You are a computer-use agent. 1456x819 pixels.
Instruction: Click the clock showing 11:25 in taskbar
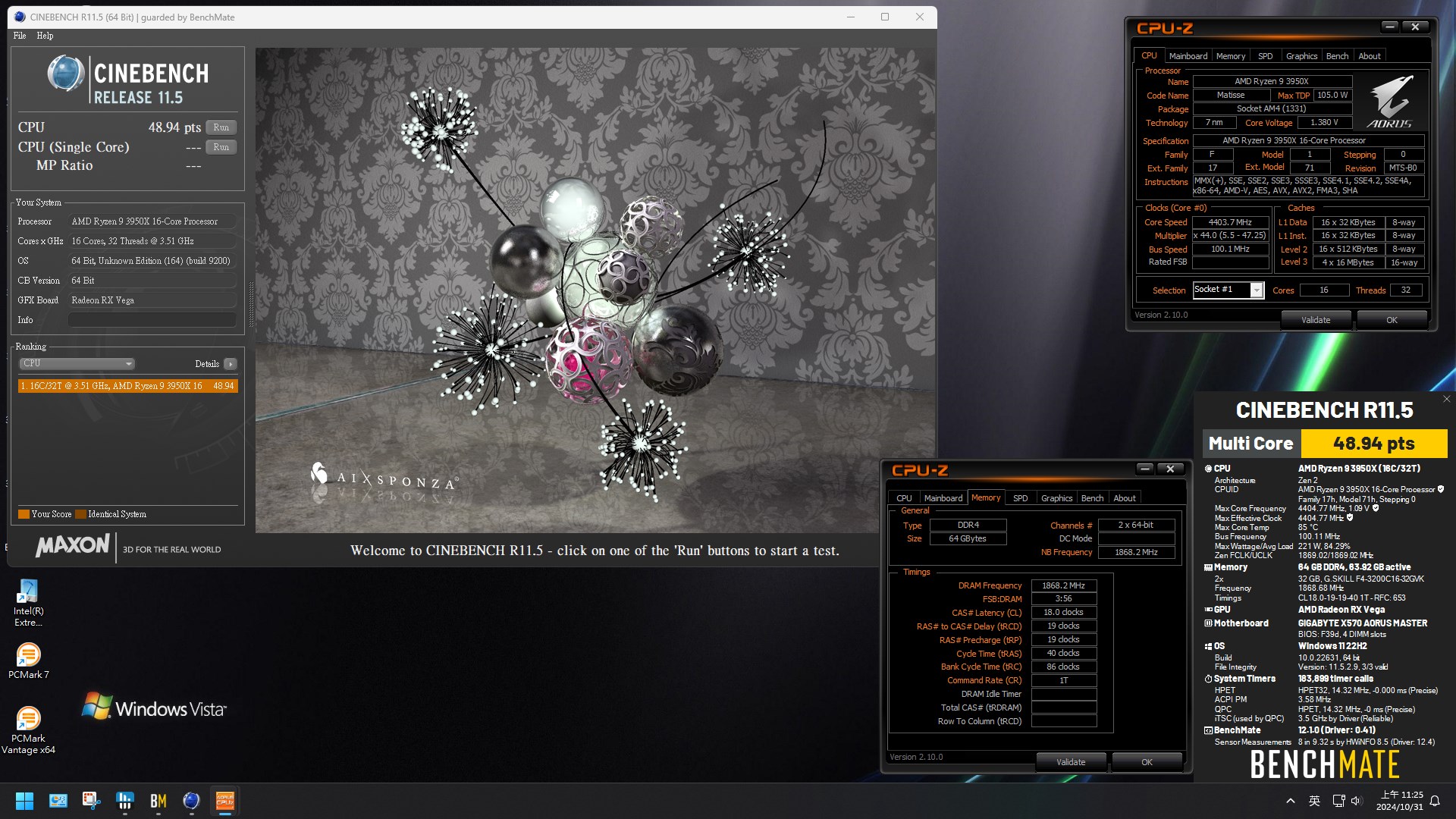point(1400,801)
